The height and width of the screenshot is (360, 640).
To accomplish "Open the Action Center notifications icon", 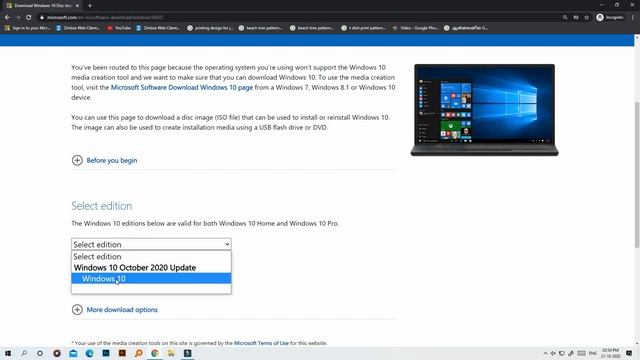I will pos(629,353).
